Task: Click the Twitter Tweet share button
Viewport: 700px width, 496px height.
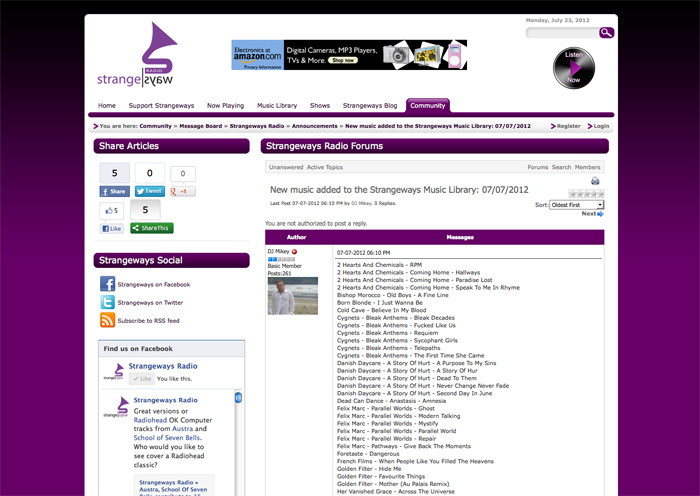Action: tap(148, 191)
